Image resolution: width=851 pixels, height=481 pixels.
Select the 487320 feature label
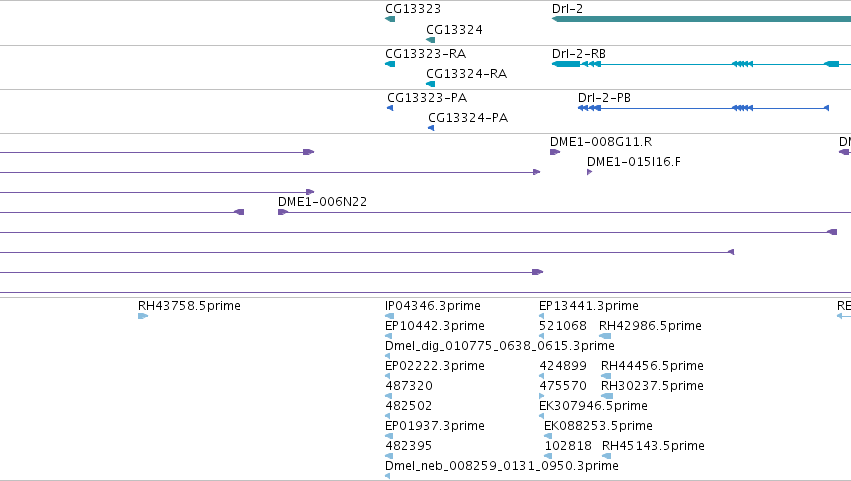coord(409,386)
